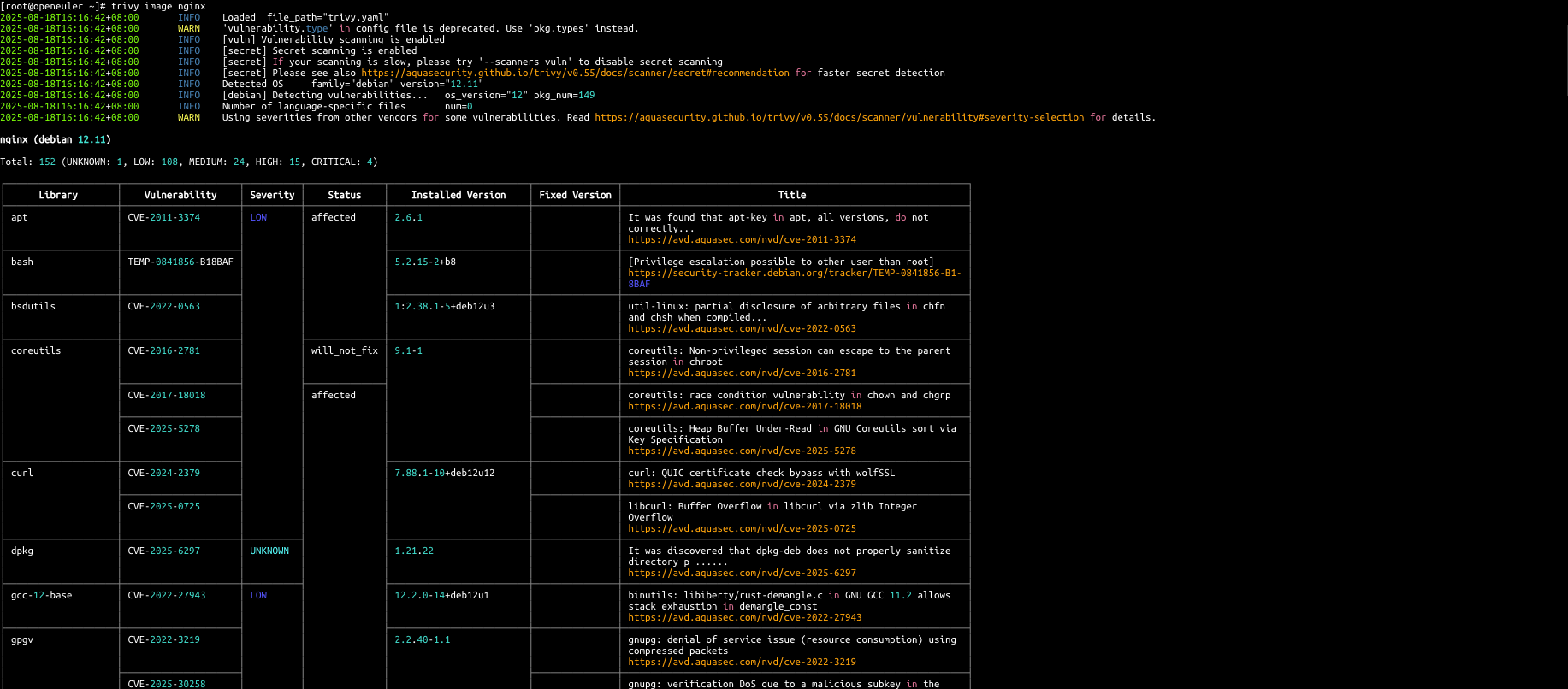The image size is (1568, 689).
Task: Open the CVE-2025-5278 advisory link
Action: [x=742, y=451]
